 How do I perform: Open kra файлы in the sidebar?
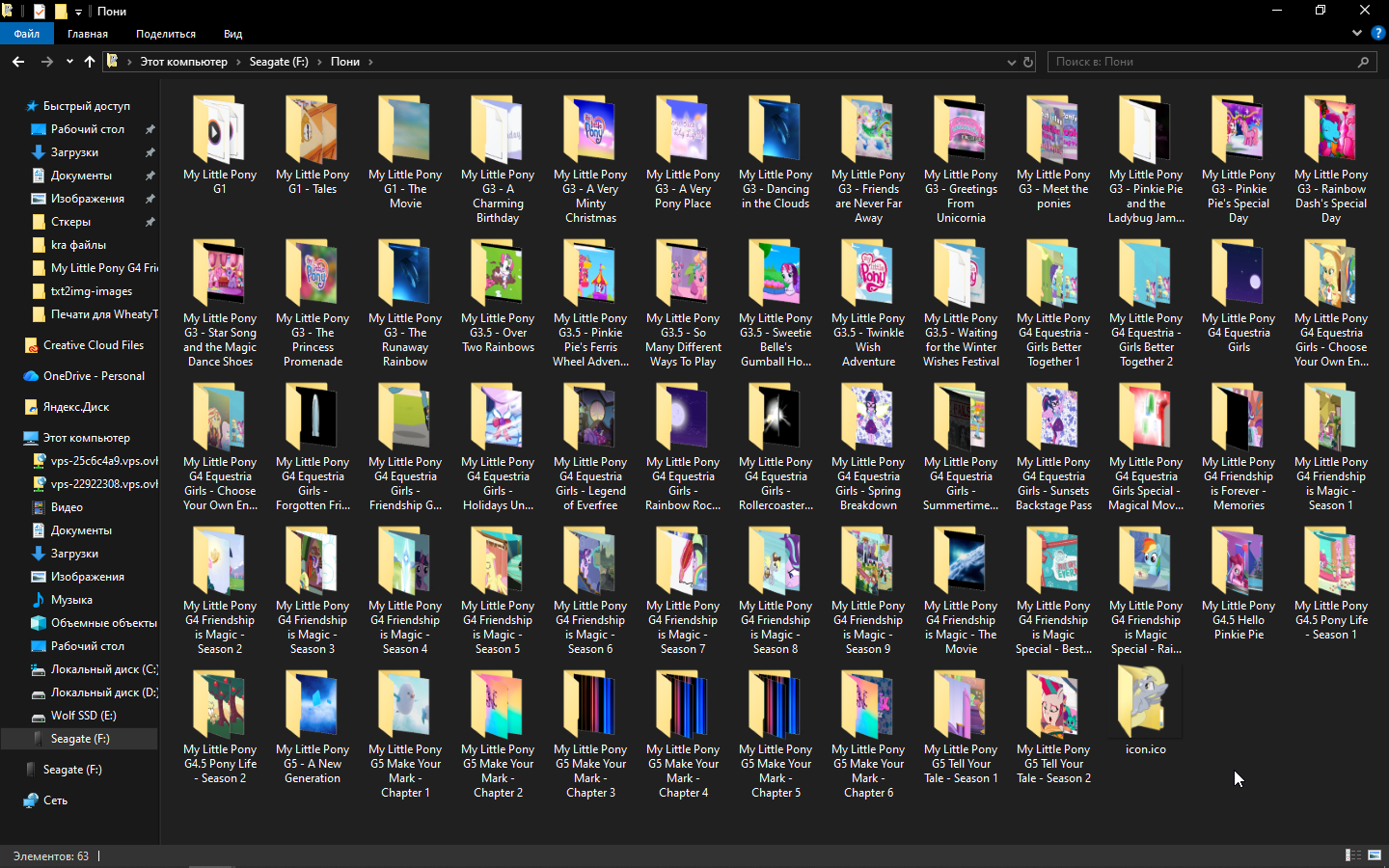[x=78, y=245]
